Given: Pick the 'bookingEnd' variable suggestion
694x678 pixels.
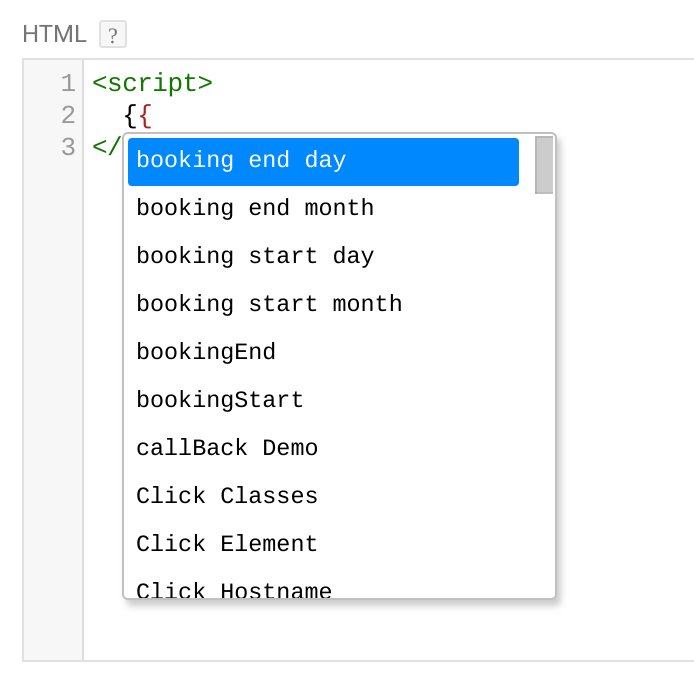Looking at the screenshot, I should pos(323,353).
